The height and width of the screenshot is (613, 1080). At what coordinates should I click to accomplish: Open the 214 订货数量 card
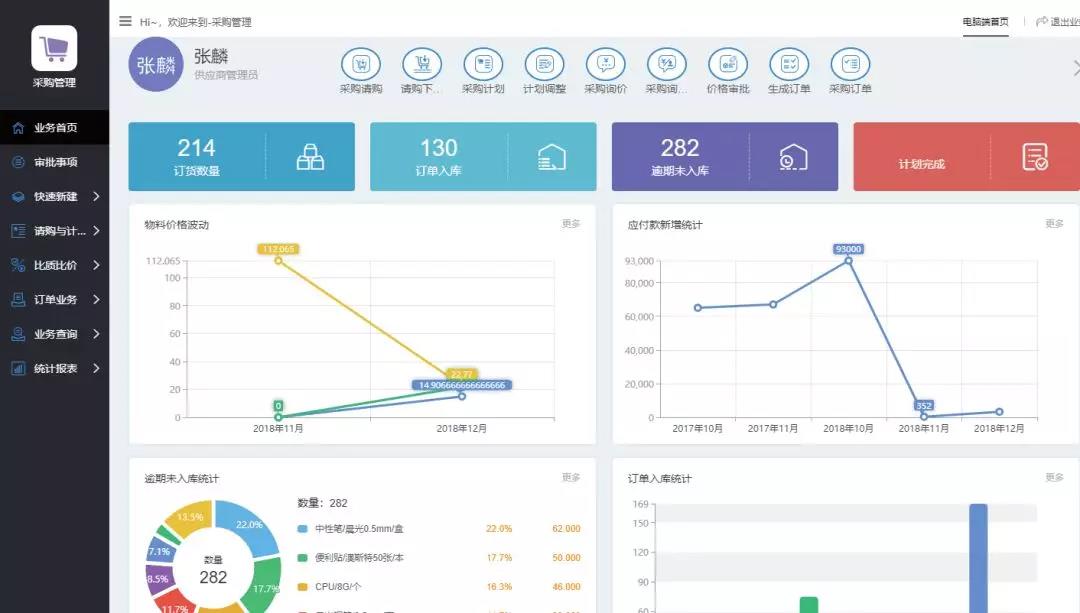[x=242, y=157]
